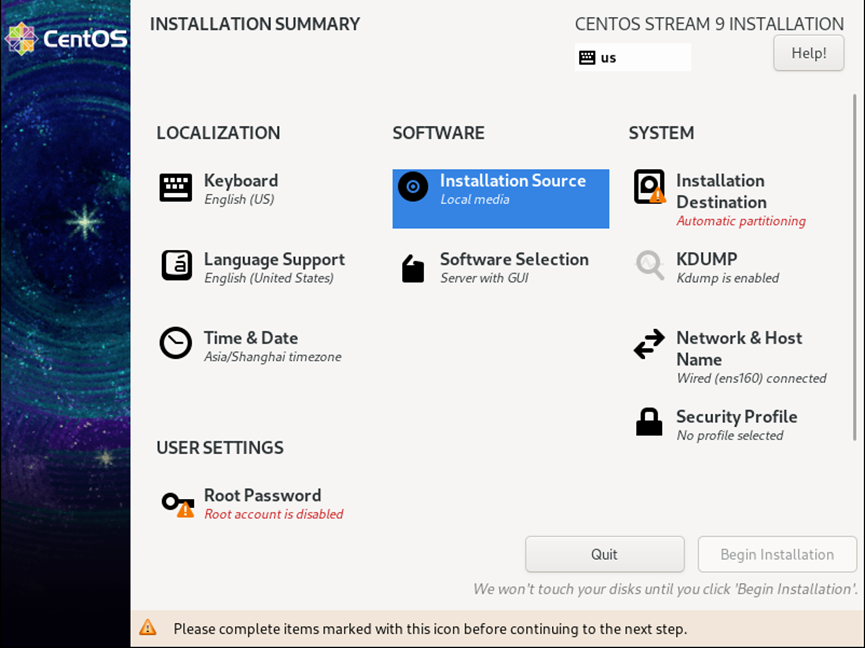This screenshot has width=865, height=648.
Task: Click 'Asia/Shanghai timezone' text
Action: pyautogui.click(x=273, y=357)
